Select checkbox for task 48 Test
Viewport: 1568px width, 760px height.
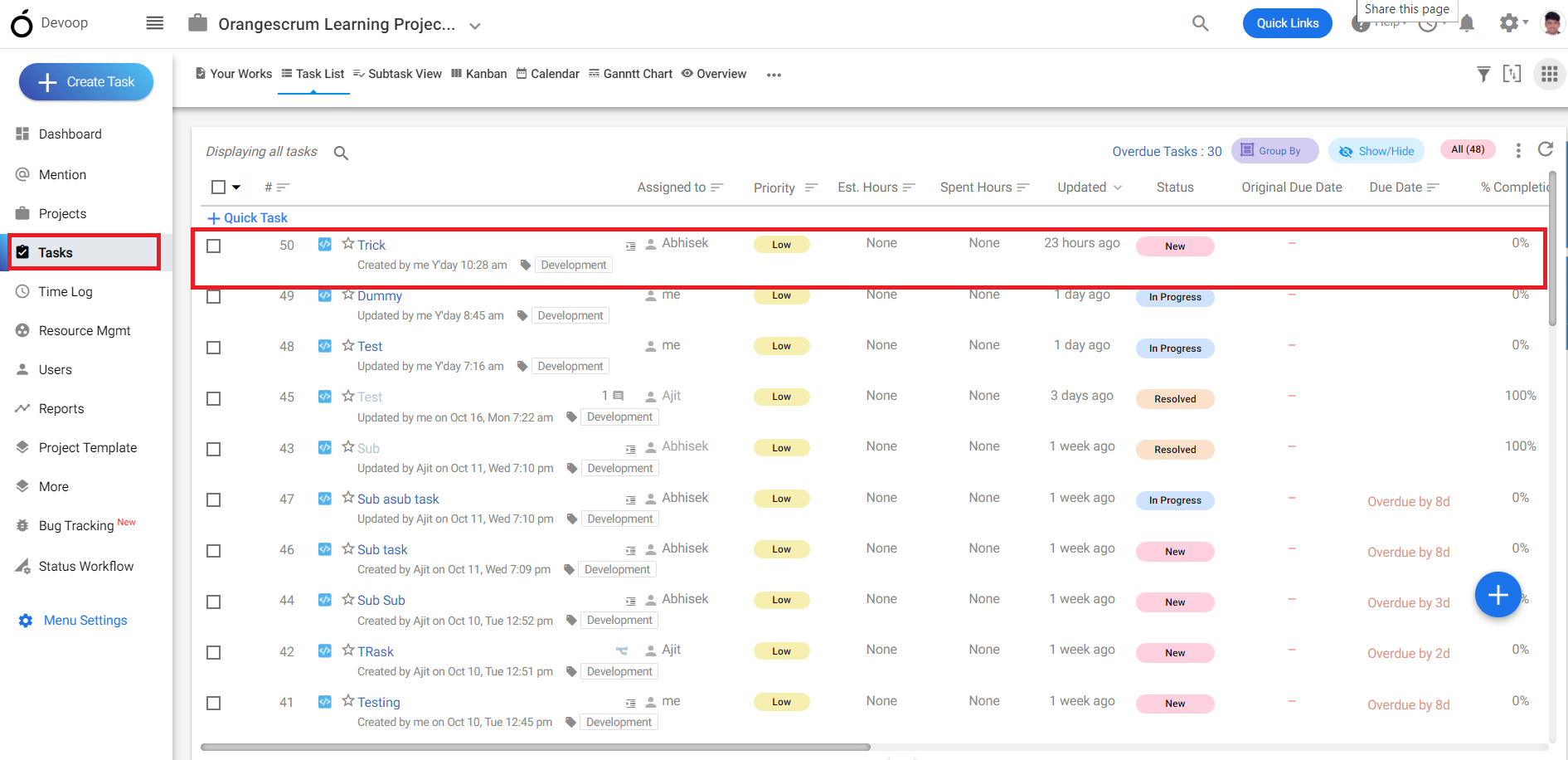[x=214, y=347]
